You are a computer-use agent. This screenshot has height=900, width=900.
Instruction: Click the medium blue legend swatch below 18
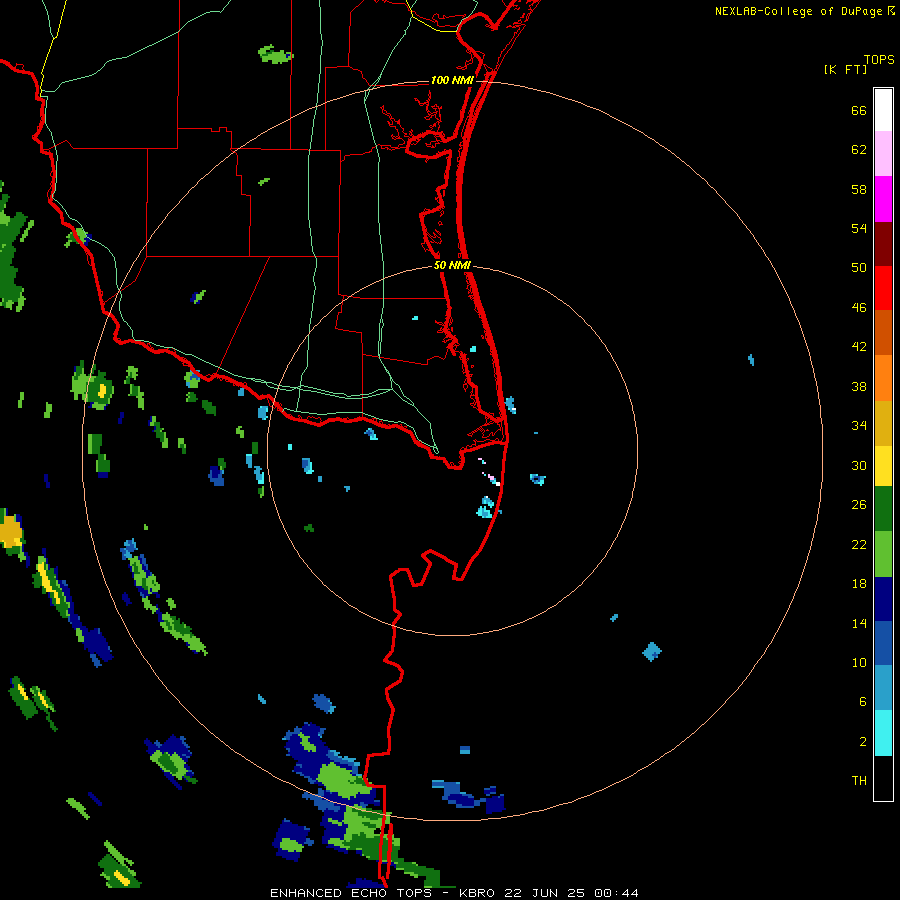pyautogui.click(x=883, y=643)
